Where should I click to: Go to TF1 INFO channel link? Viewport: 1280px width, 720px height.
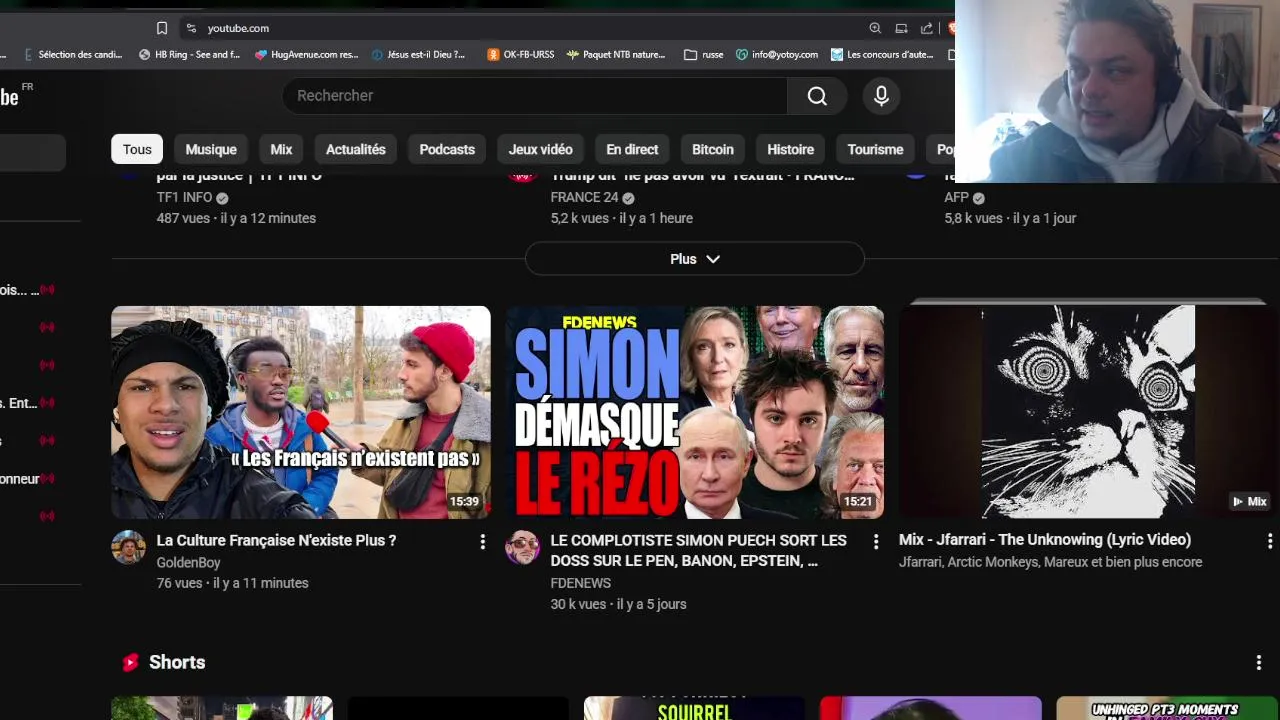point(184,198)
